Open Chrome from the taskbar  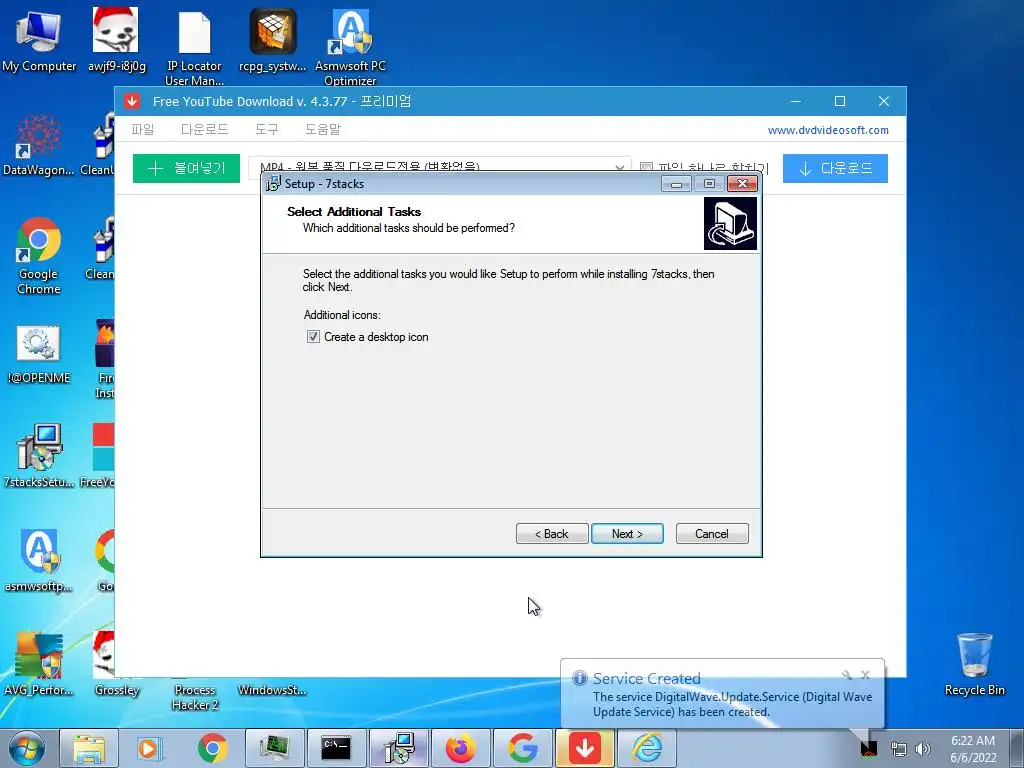(212, 748)
